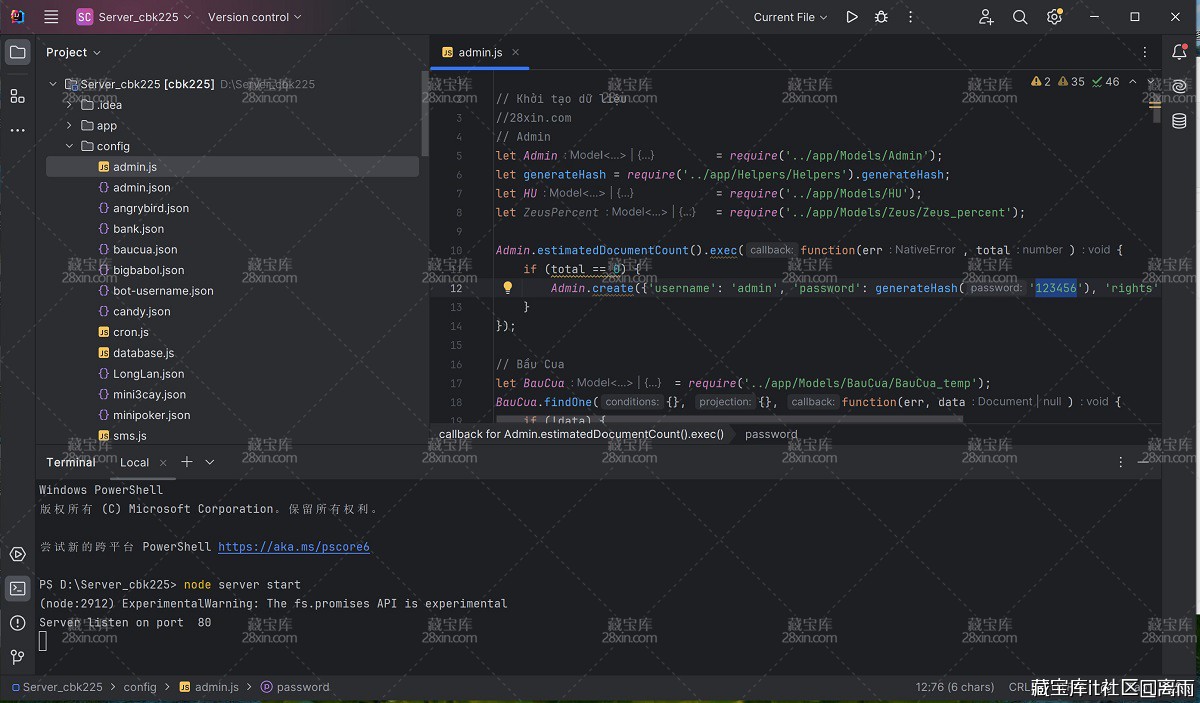Viewport: 1200px width, 703px height.
Task: Run the current file
Action: pyautogui.click(x=852, y=17)
